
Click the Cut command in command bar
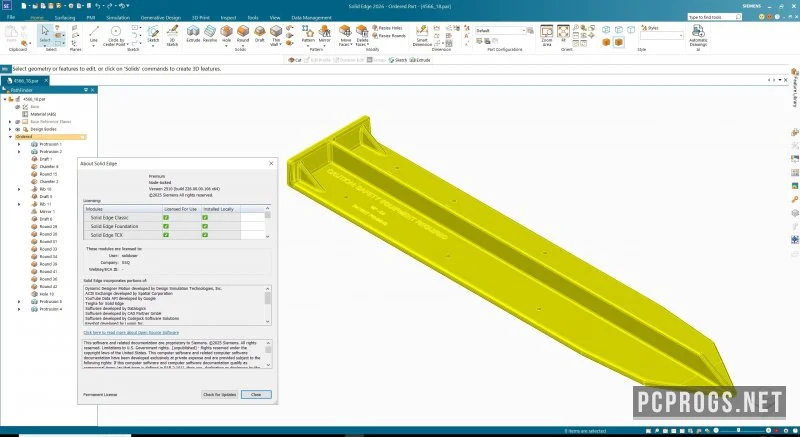294,60
